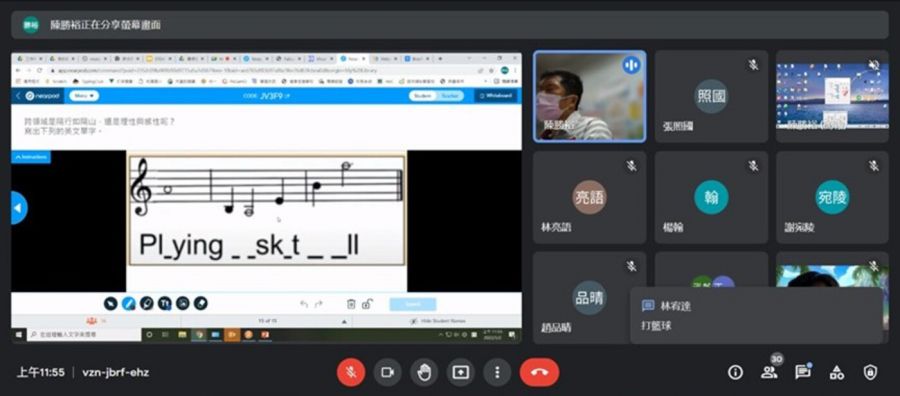Click the trash can to clear drawing
This screenshot has height=396, width=900.
click(x=351, y=304)
